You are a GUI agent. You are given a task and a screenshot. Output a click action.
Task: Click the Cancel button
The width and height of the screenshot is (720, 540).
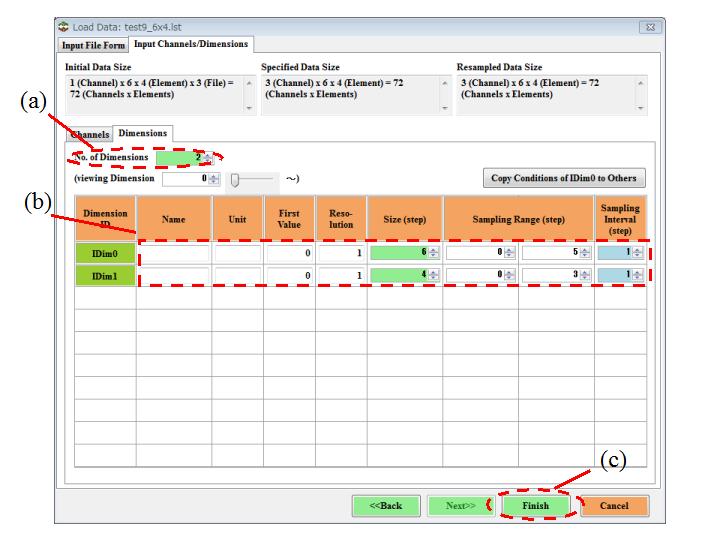[x=614, y=506]
